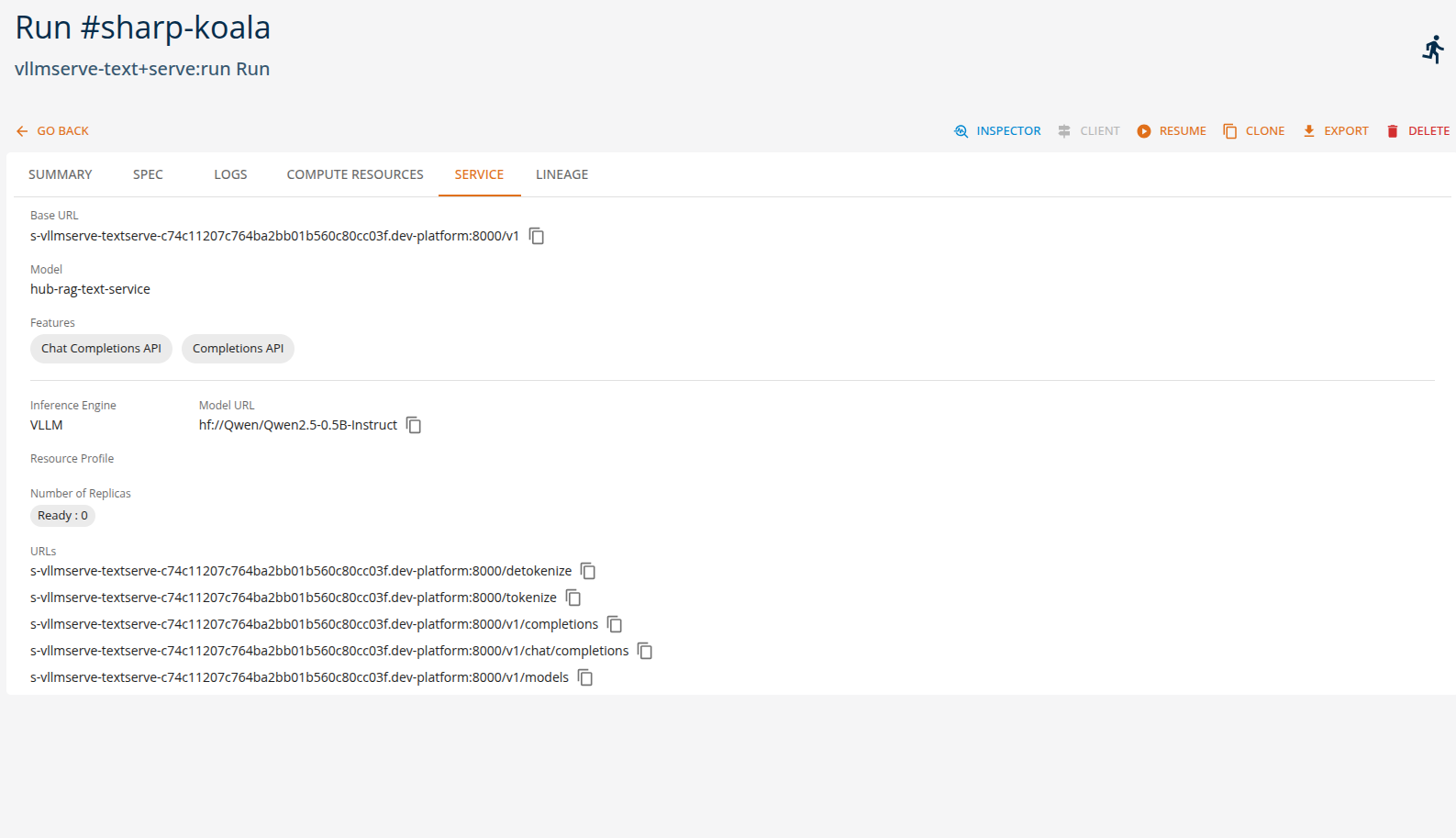Switch to Compute Resources tab

tap(355, 174)
